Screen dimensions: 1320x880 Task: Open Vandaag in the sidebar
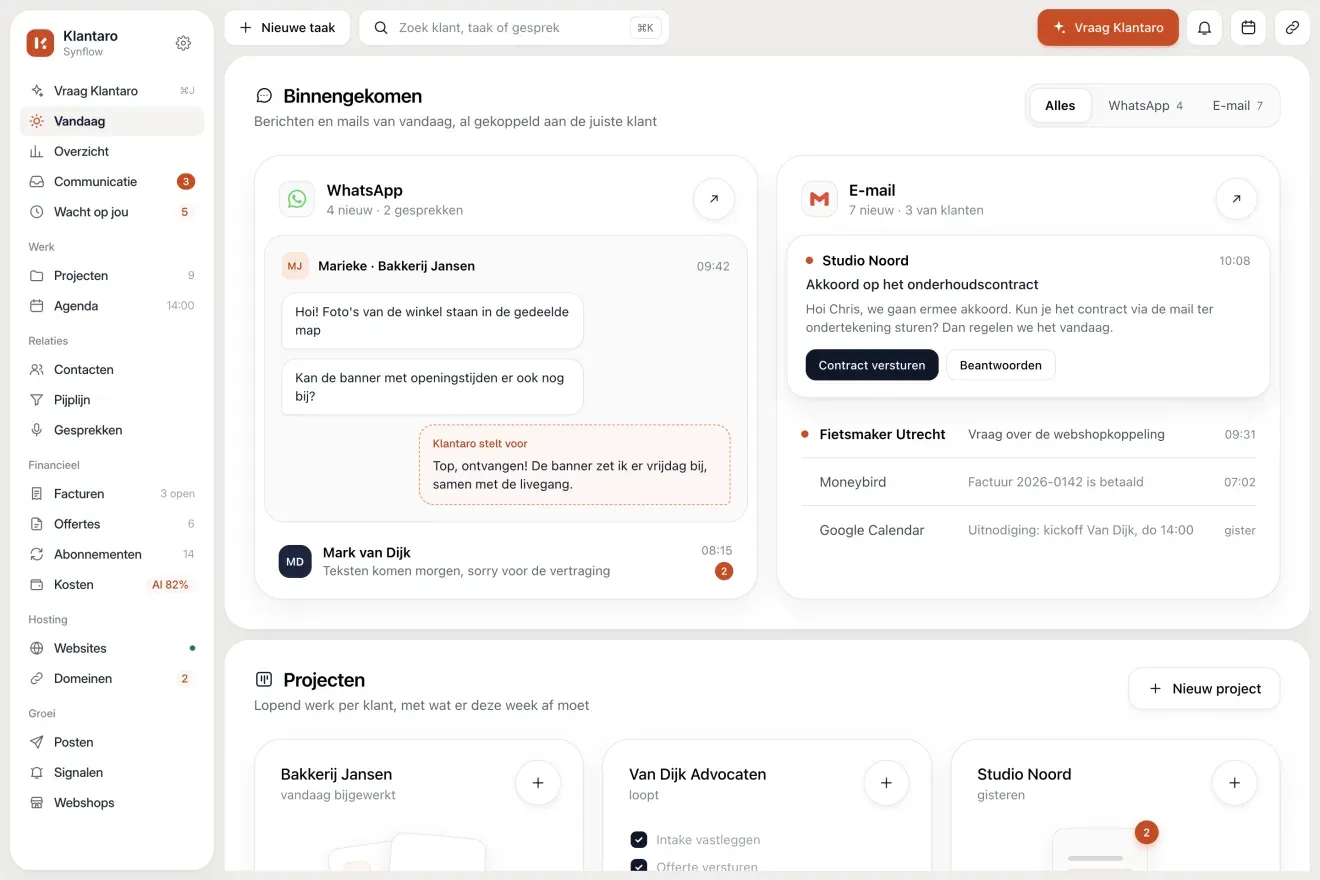click(x=112, y=121)
